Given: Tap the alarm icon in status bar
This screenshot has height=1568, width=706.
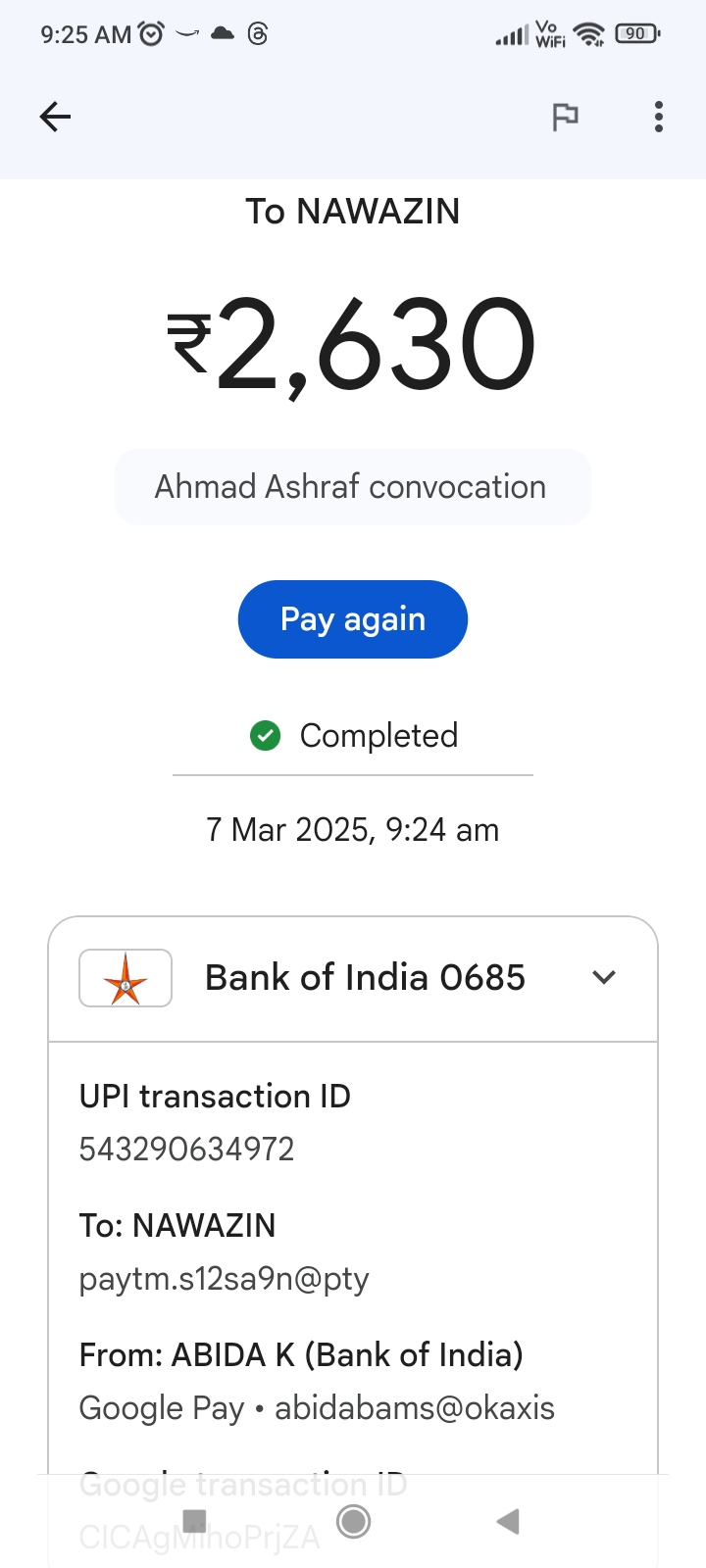Looking at the screenshot, I should click(x=151, y=34).
